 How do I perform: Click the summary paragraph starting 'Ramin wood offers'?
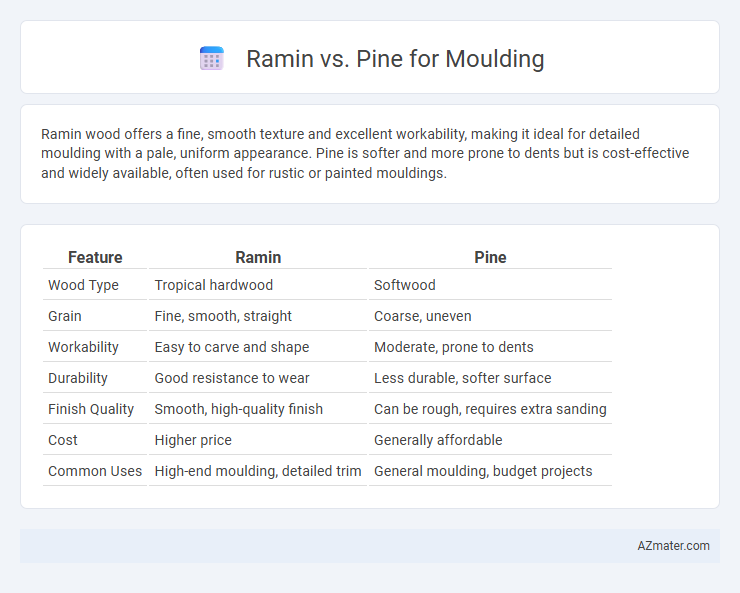pyautogui.click(x=365, y=153)
